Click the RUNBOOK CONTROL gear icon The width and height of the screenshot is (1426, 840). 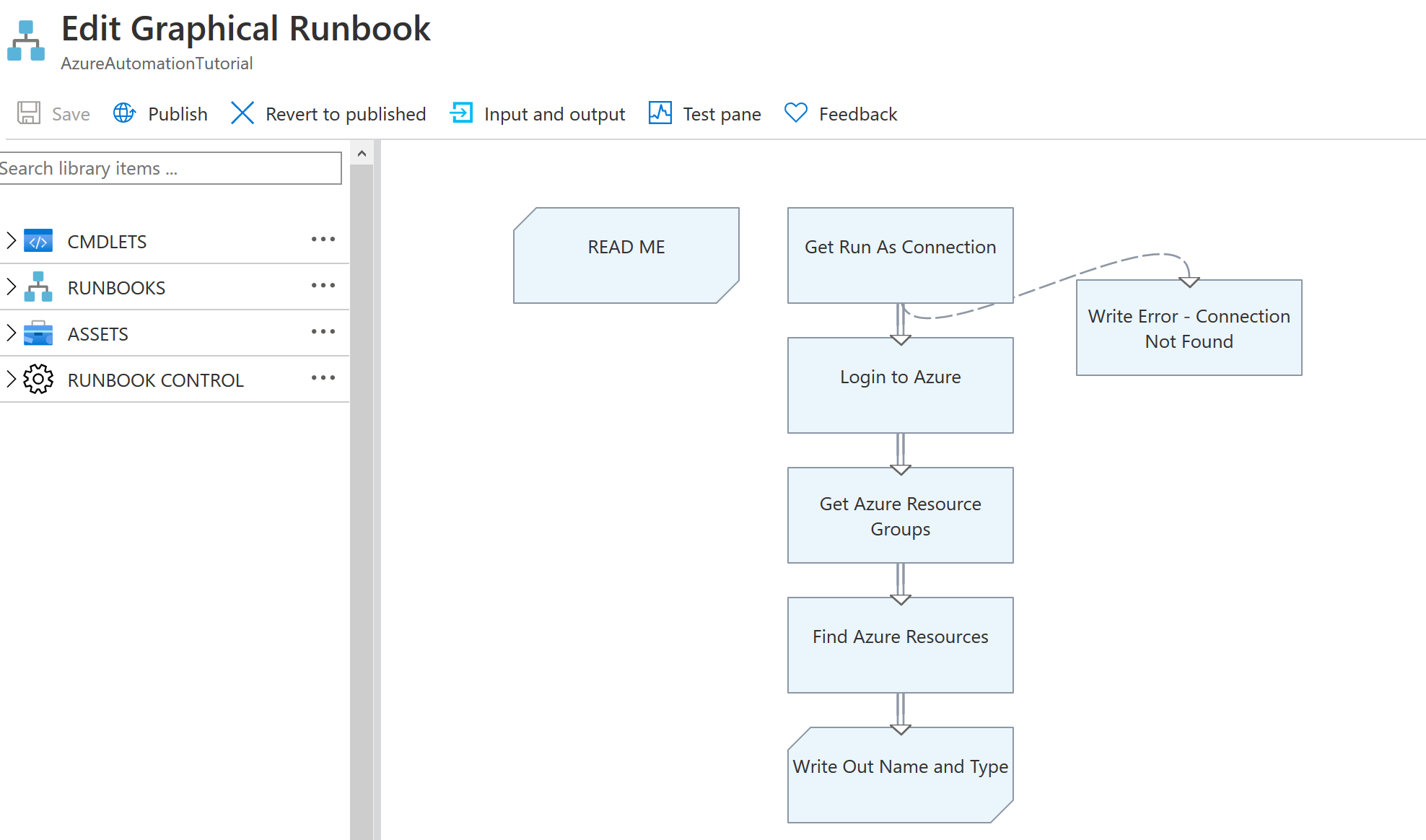[x=38, y=380]
